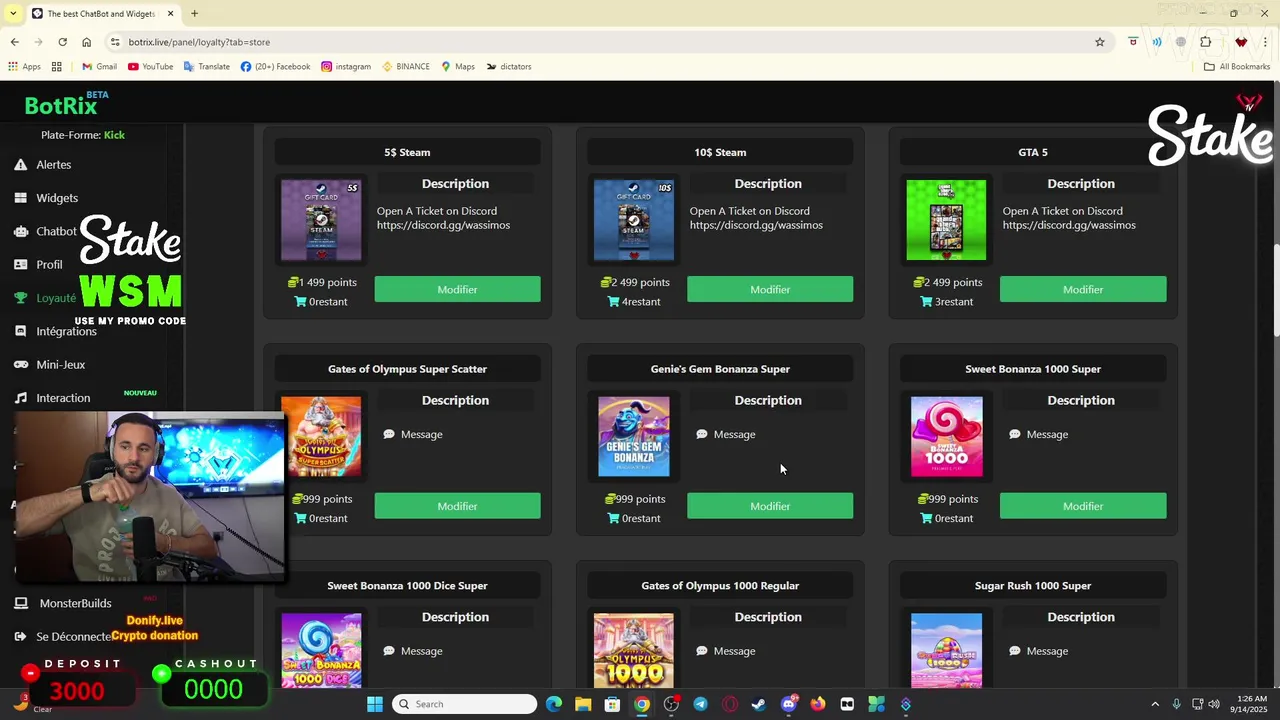Show hidden system tray icons
Screen dimensions: 1280x720
[x=1155, y=704]
